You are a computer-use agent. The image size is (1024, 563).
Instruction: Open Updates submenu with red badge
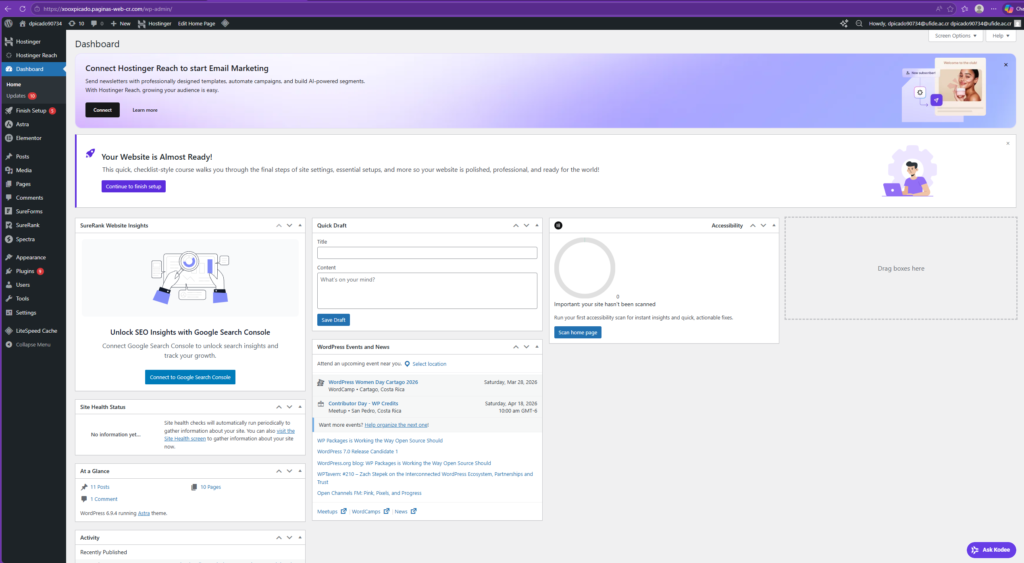(x=21, y=96)
